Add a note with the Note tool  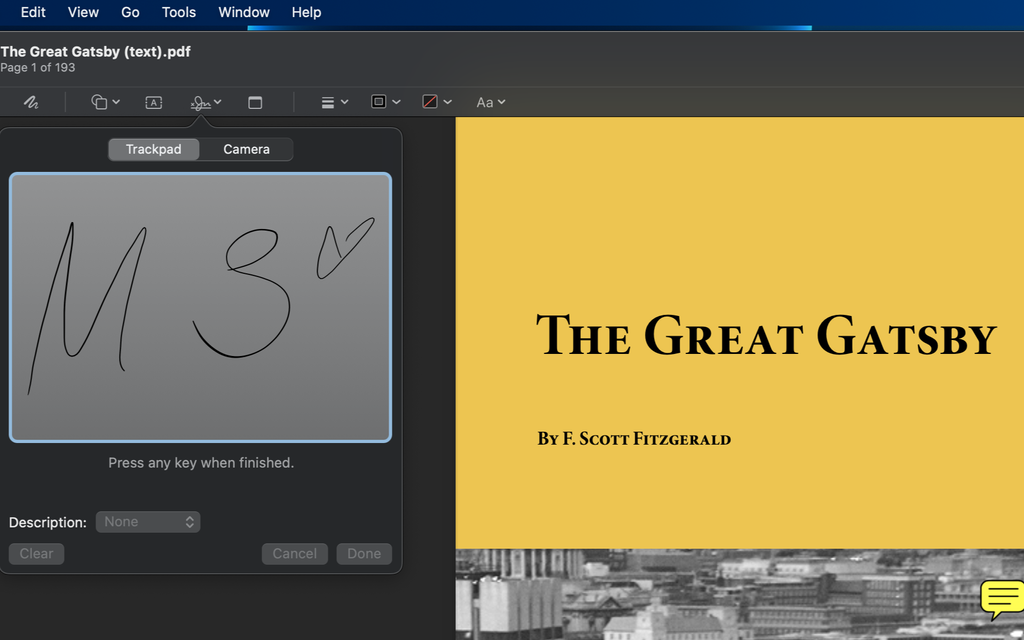click(255, 102)
